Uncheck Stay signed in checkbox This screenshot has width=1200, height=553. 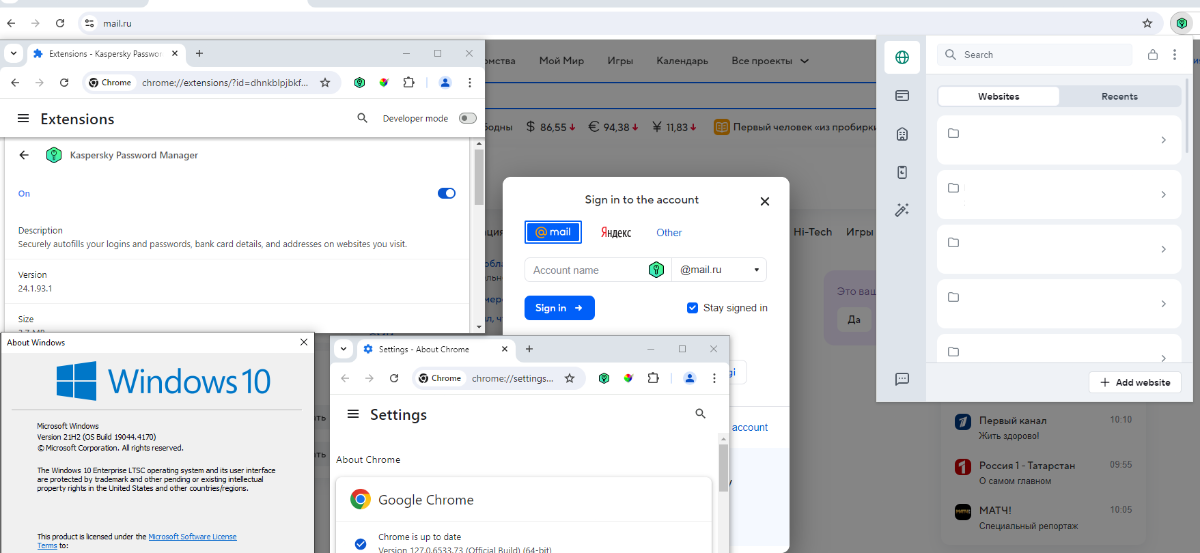pos(692,308)
